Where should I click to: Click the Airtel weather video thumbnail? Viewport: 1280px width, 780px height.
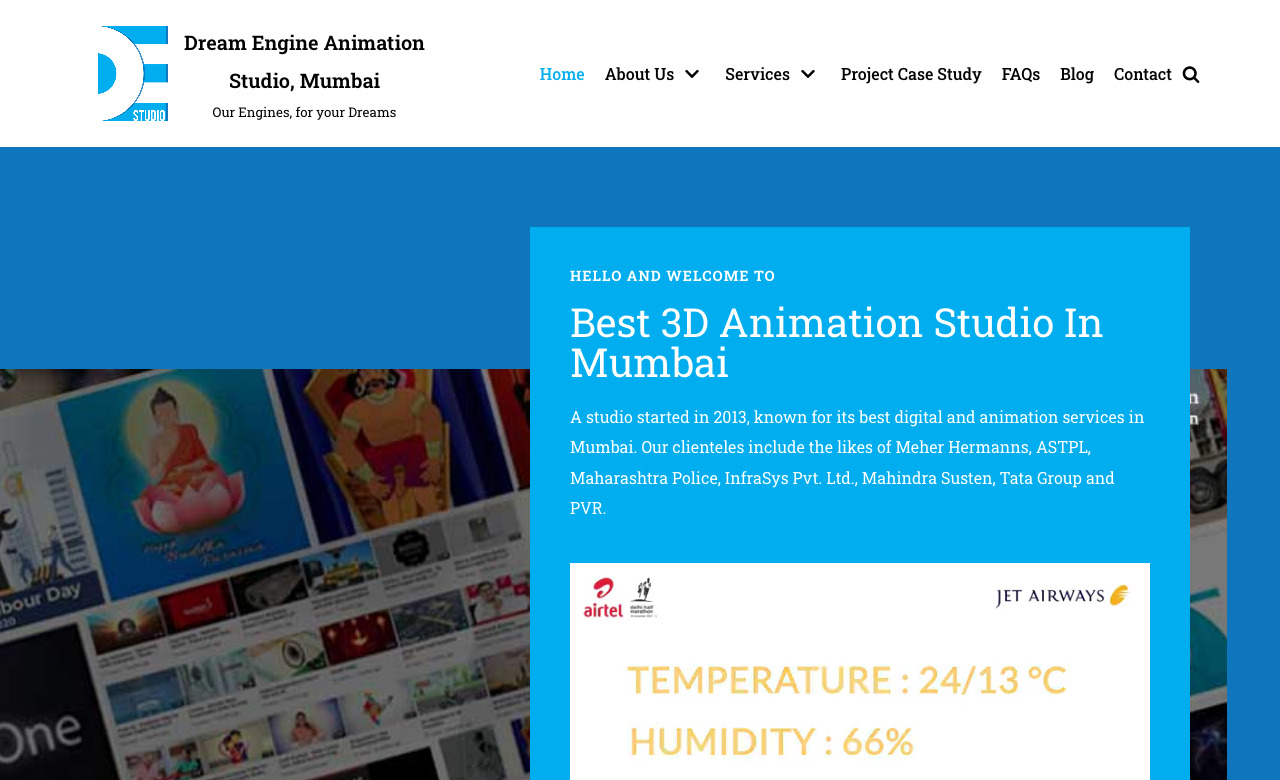click(x=860, y=671)
